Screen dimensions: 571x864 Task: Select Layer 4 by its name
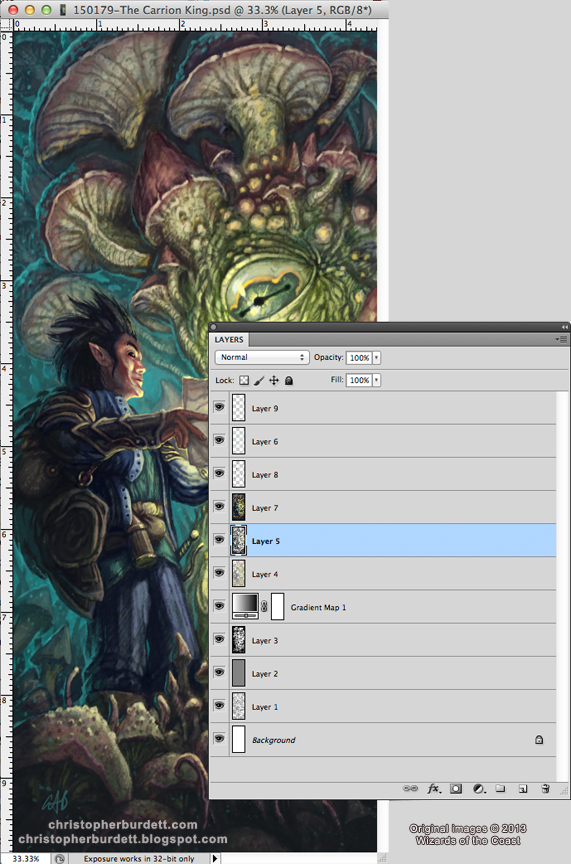265,574
